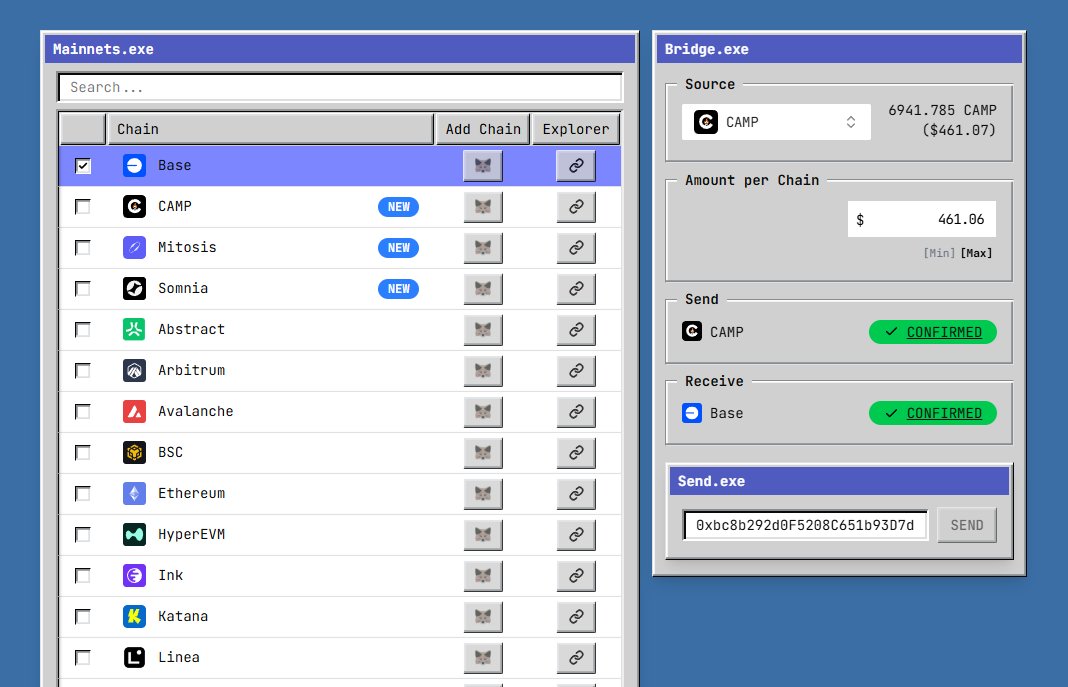Viewport: 1068px width, 687px height.
Task: Add Linea chain via MetaMask fox button
Action: coord(483,658)
